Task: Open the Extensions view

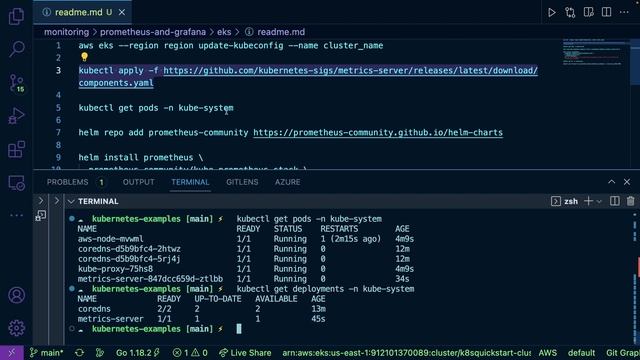Action: tap(16, 149)
